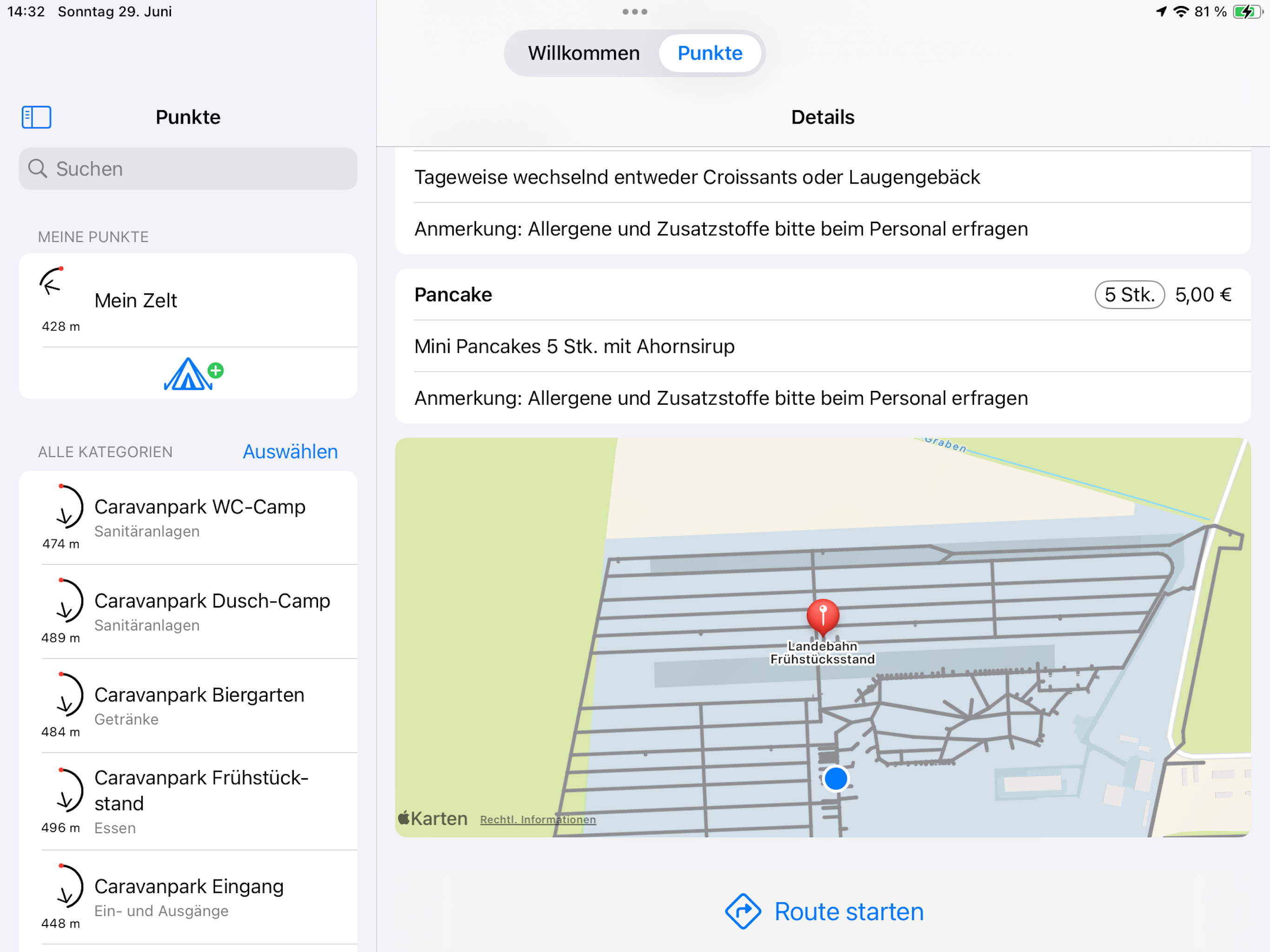Tap the Sonntag 29. Juni date
This screenshot has height=952, width=1270.
115,12
